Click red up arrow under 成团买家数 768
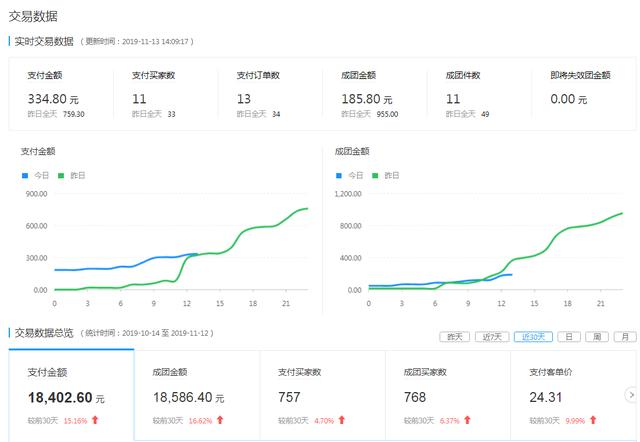Viewport: 640px width, 442px height. (x=467, y=420)
